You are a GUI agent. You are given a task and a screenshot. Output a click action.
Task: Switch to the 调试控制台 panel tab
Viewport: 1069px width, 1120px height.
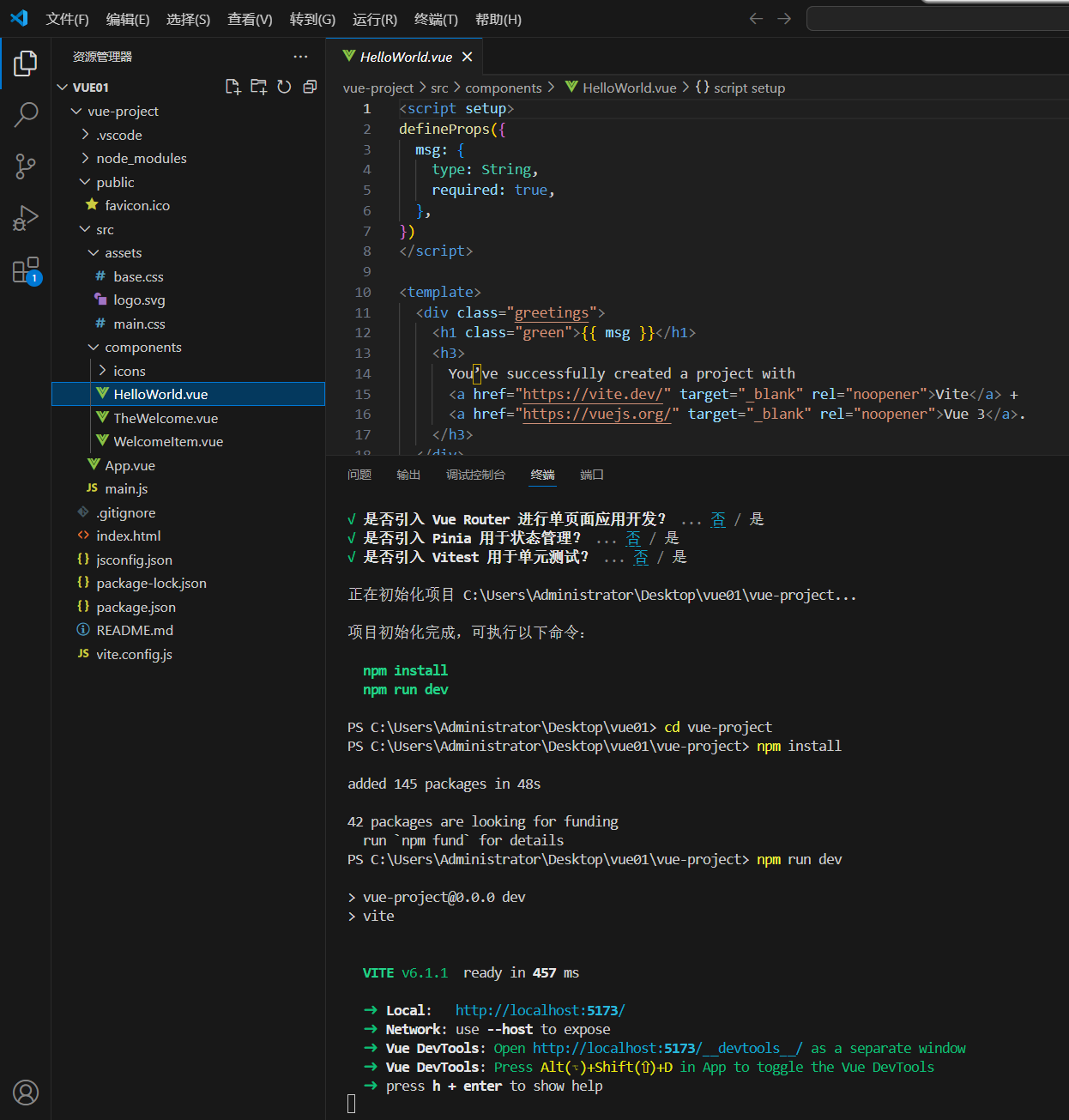click(475, 475)
